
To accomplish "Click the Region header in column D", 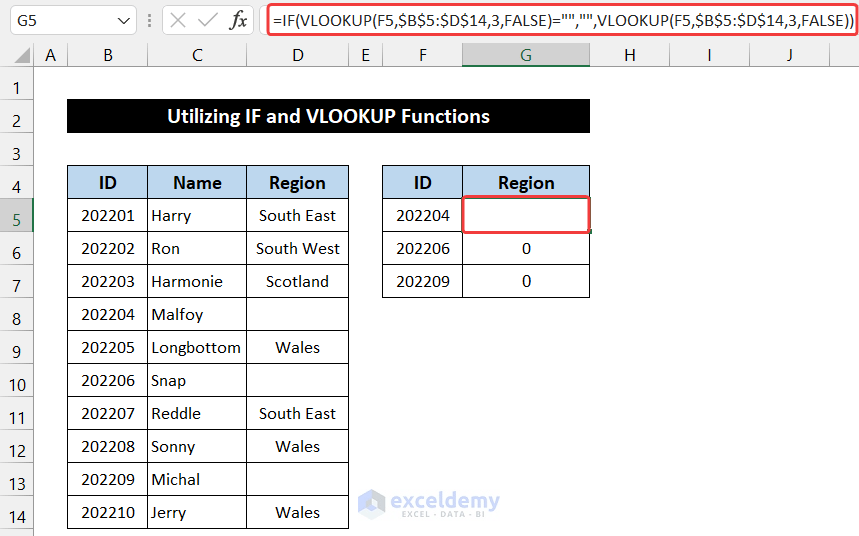I will coord(297,183).
